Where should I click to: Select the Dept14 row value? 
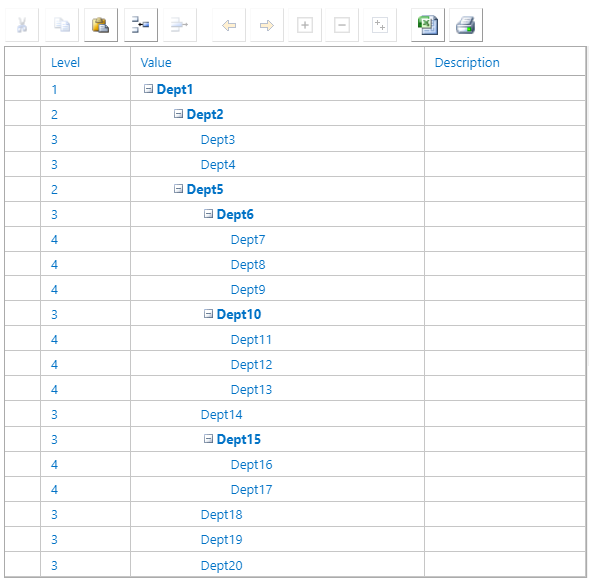tap(221, 414)
